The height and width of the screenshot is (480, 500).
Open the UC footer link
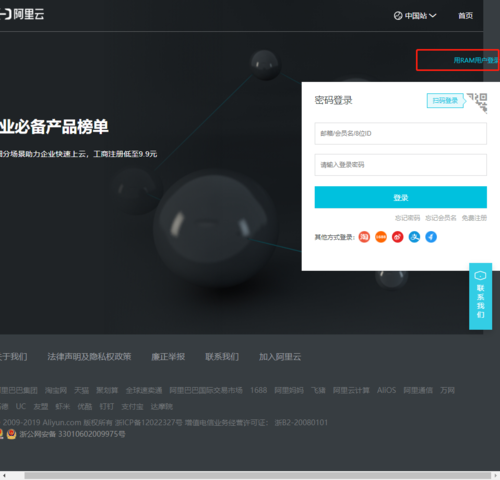[x=21, y=407]
